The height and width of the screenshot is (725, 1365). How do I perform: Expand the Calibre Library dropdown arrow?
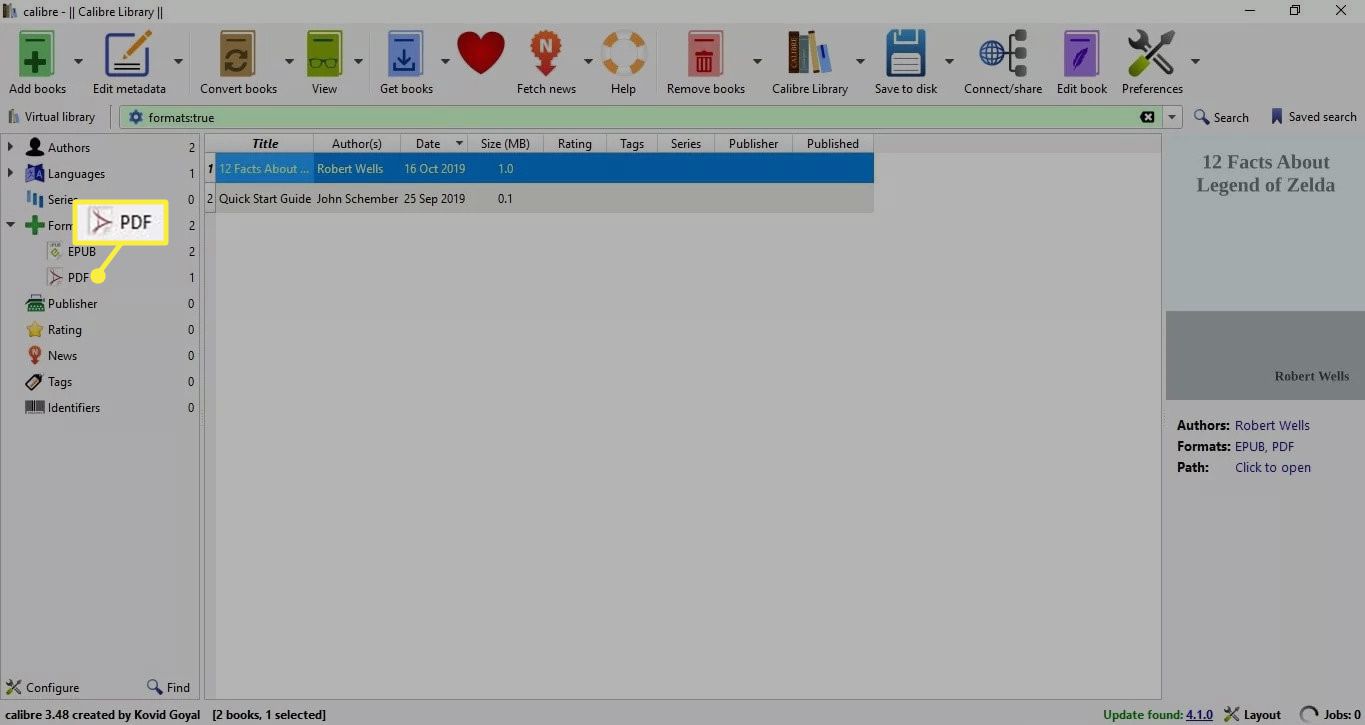(x=860, y=61)
